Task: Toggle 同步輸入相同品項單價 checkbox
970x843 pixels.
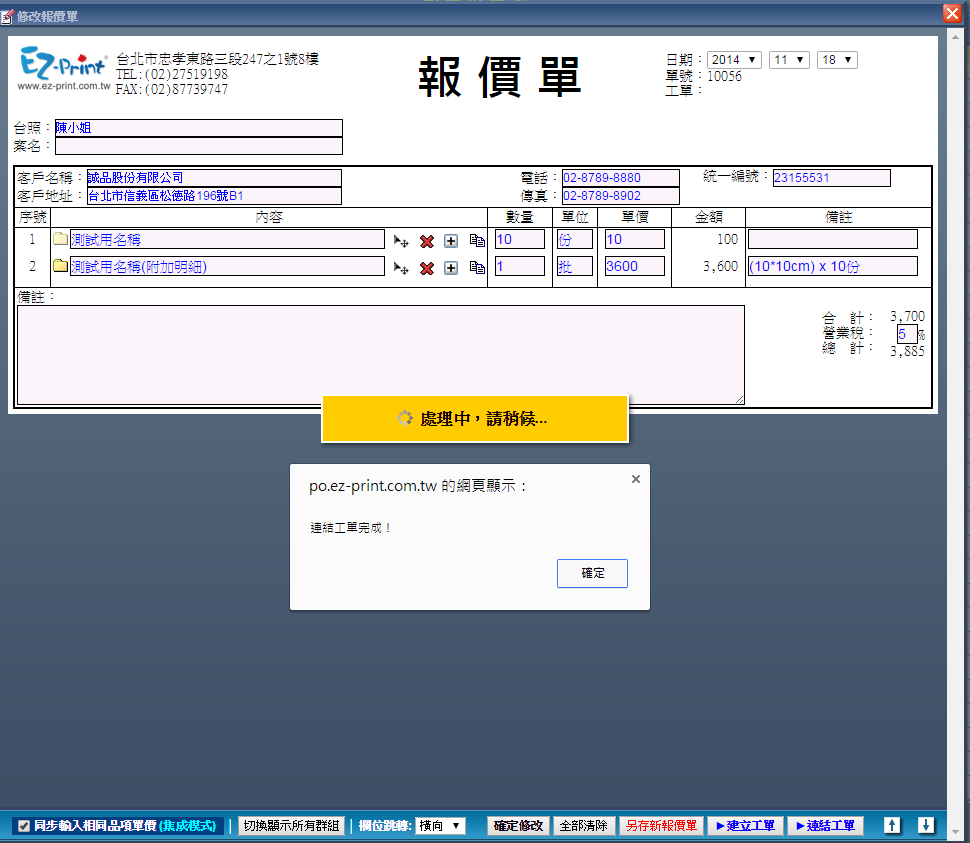Action: coord(24,826)
